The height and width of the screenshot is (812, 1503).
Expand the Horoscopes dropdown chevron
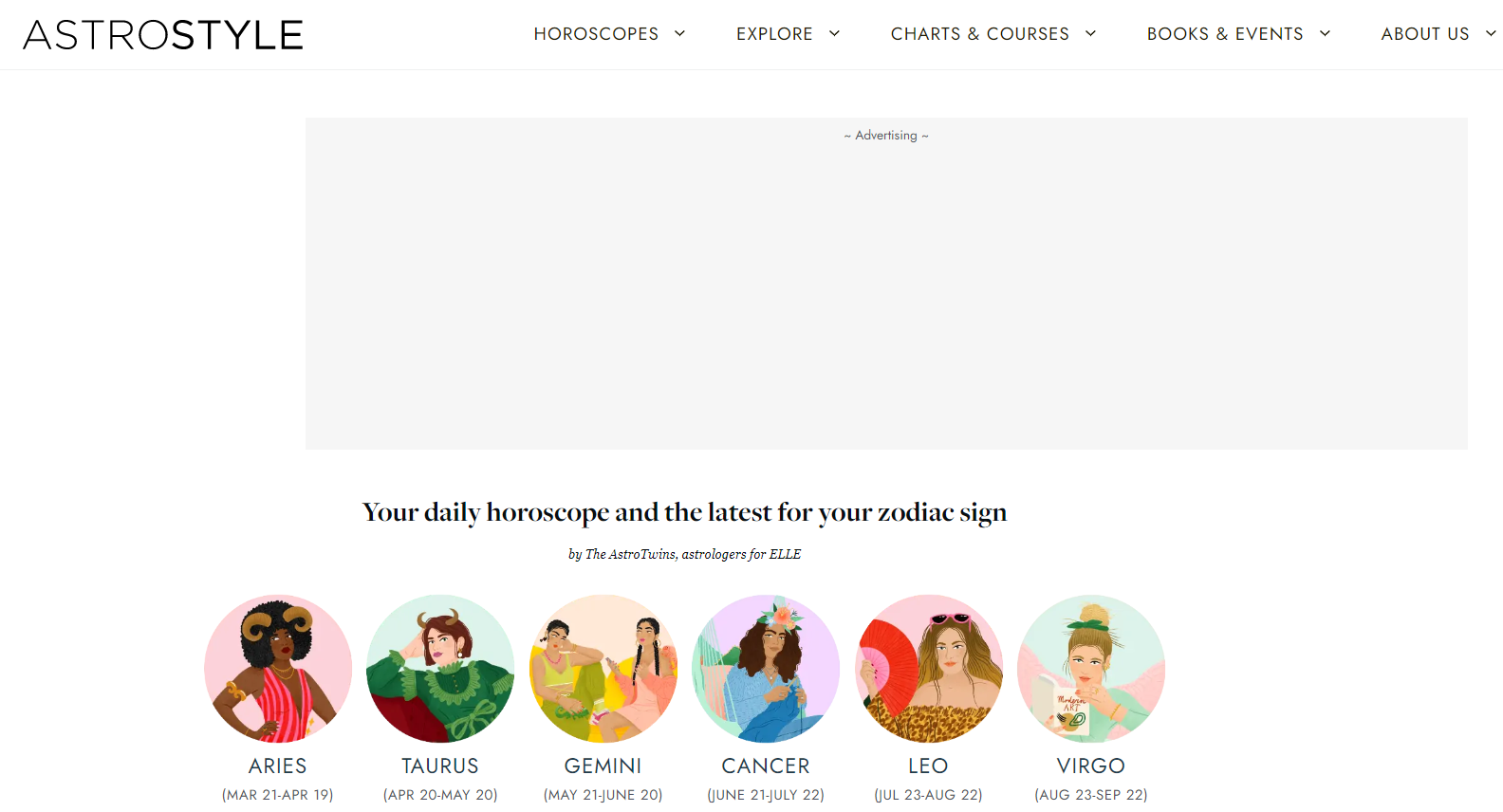(679, 33)
